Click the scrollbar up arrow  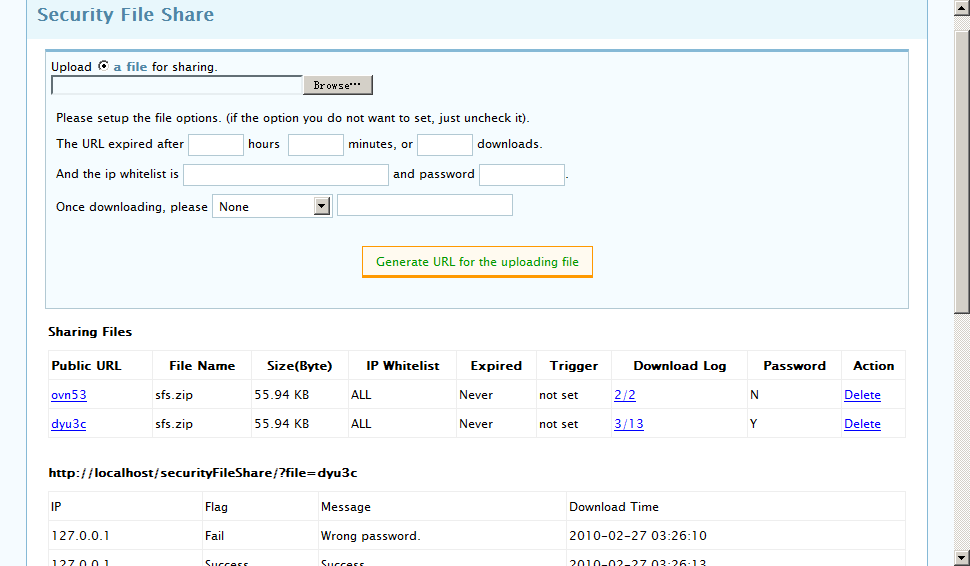tap(961, 8)
